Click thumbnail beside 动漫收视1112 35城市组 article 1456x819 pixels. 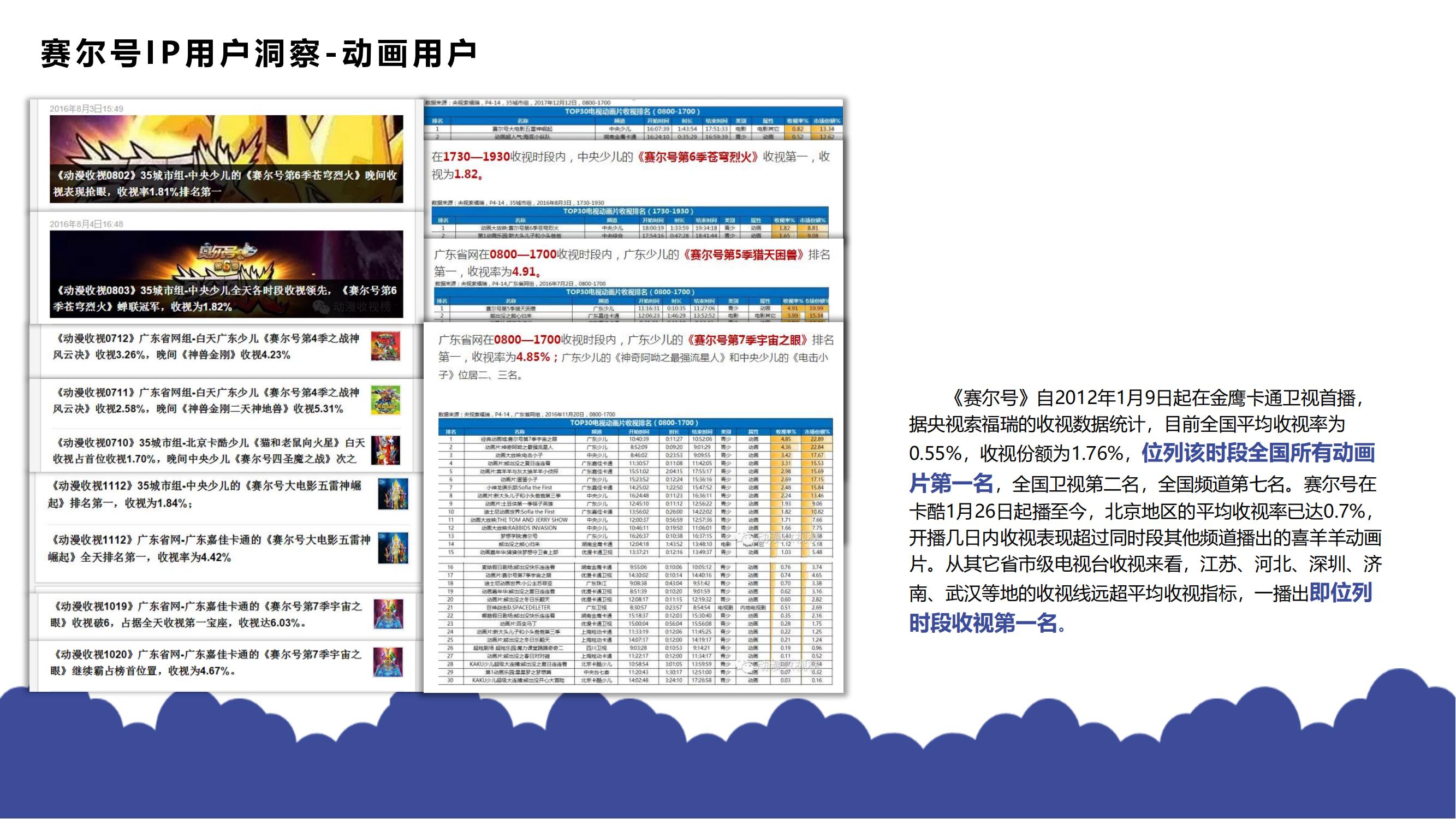click(393, 494)
